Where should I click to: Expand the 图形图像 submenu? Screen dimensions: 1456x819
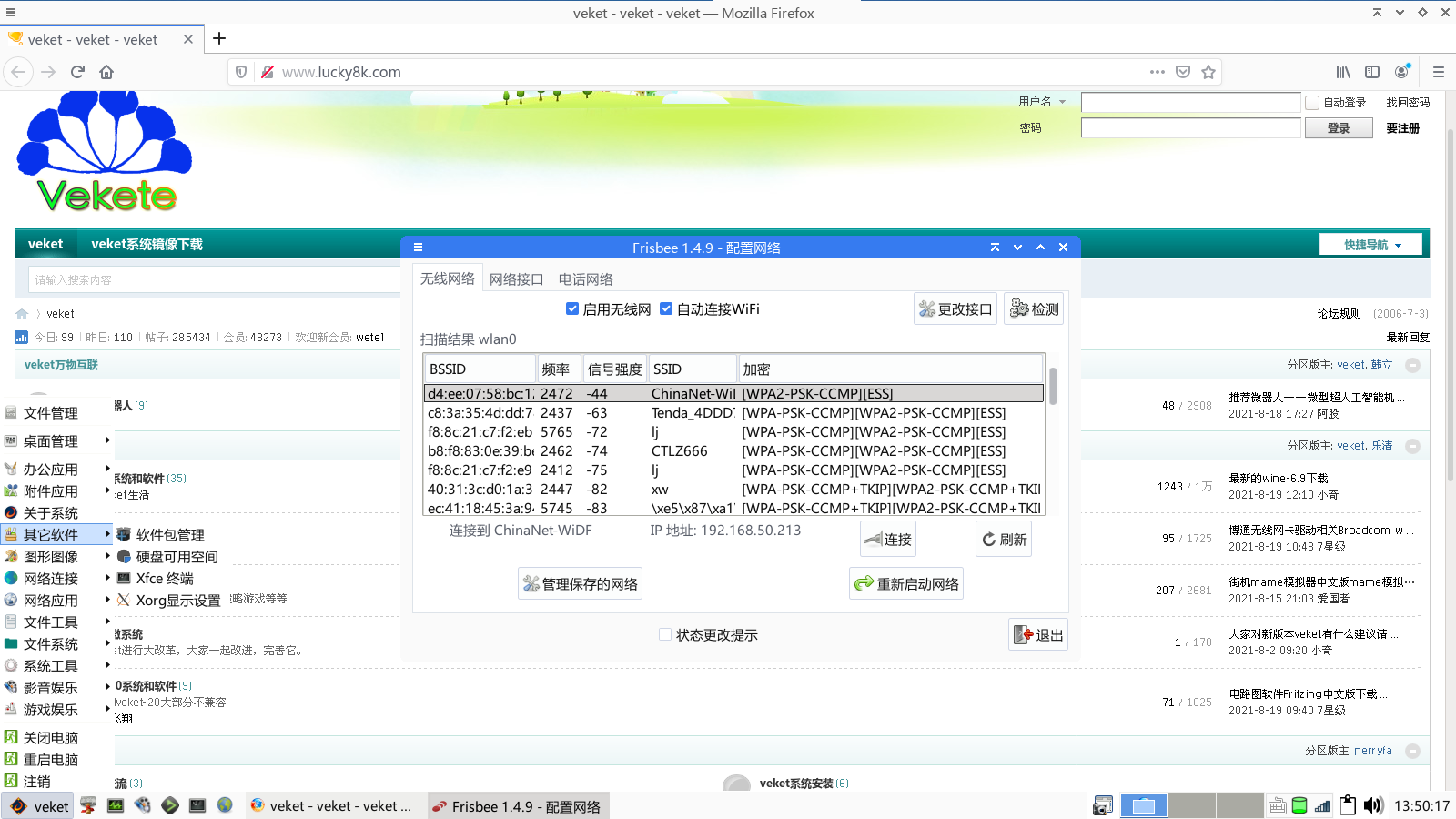click(x=56, y=557)
